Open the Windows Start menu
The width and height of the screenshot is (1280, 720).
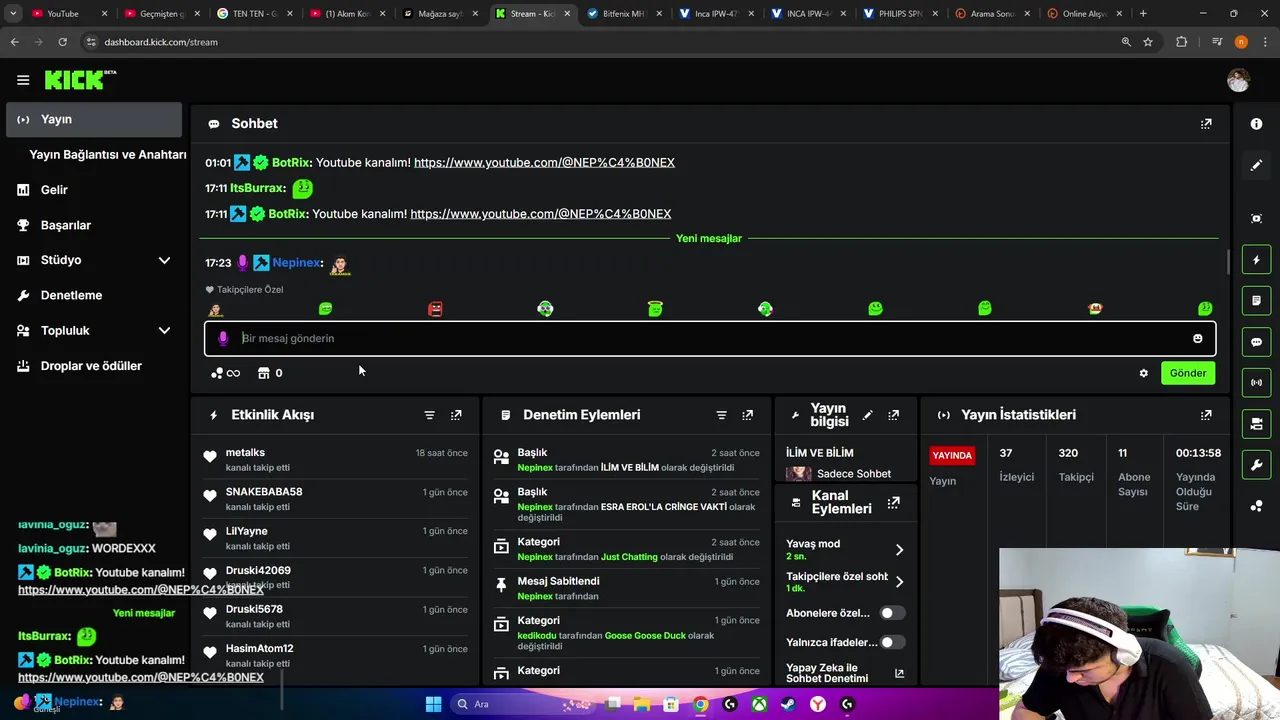coord(433,704)
